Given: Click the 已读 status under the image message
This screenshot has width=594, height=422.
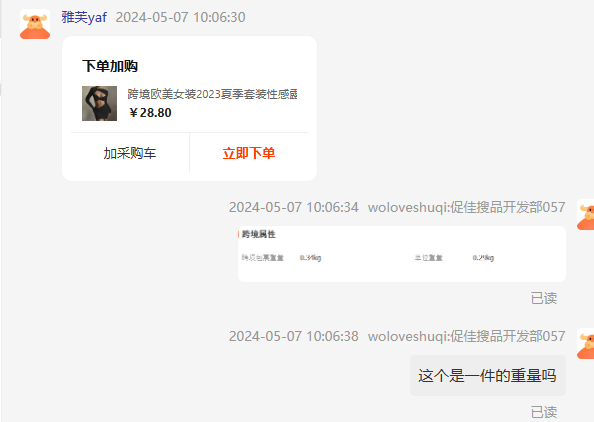Looking at the screenshot, I should [544, 298].
